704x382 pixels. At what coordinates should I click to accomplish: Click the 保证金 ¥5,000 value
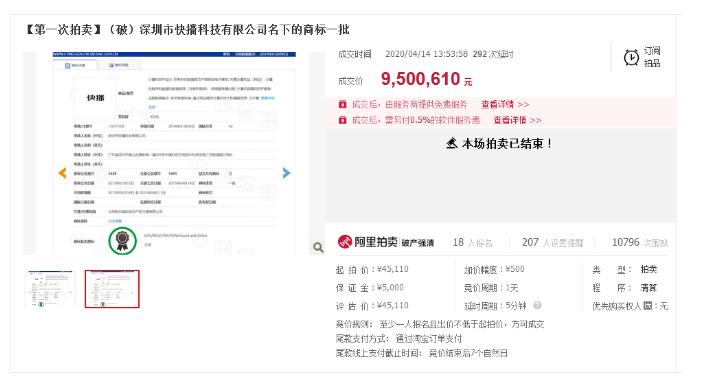point(390,287)
